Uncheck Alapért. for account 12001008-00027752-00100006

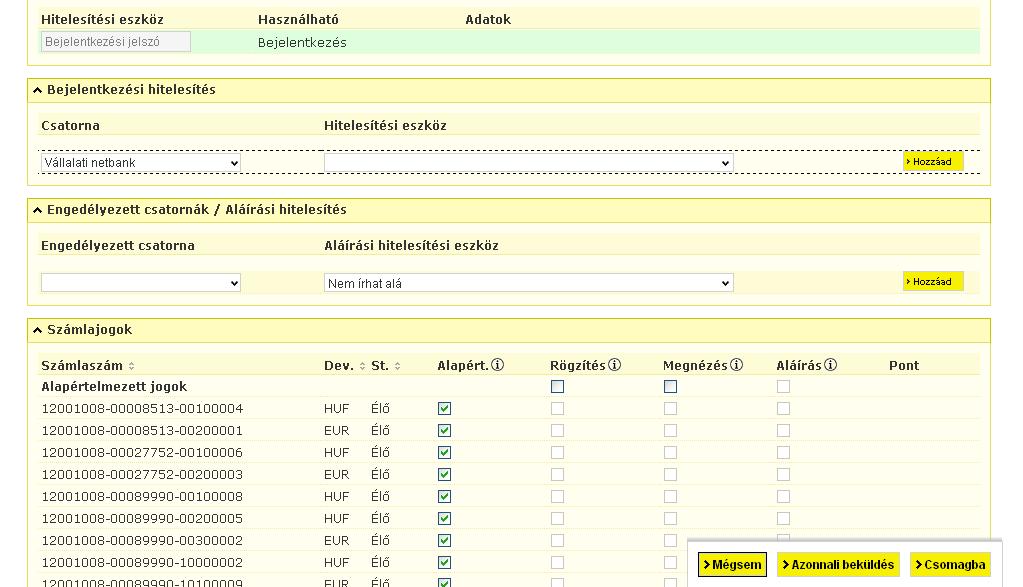point(444,453)
